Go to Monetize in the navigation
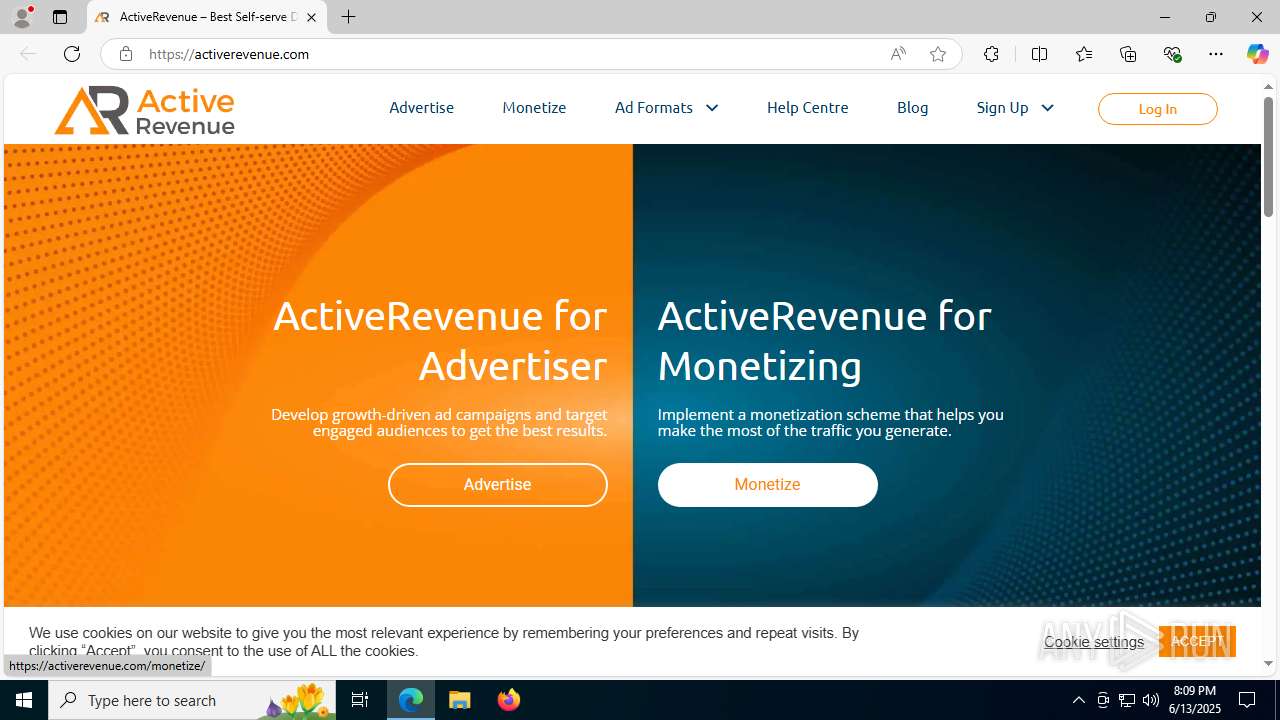This screenshot has height=720, width=1280. click(534, 107)
